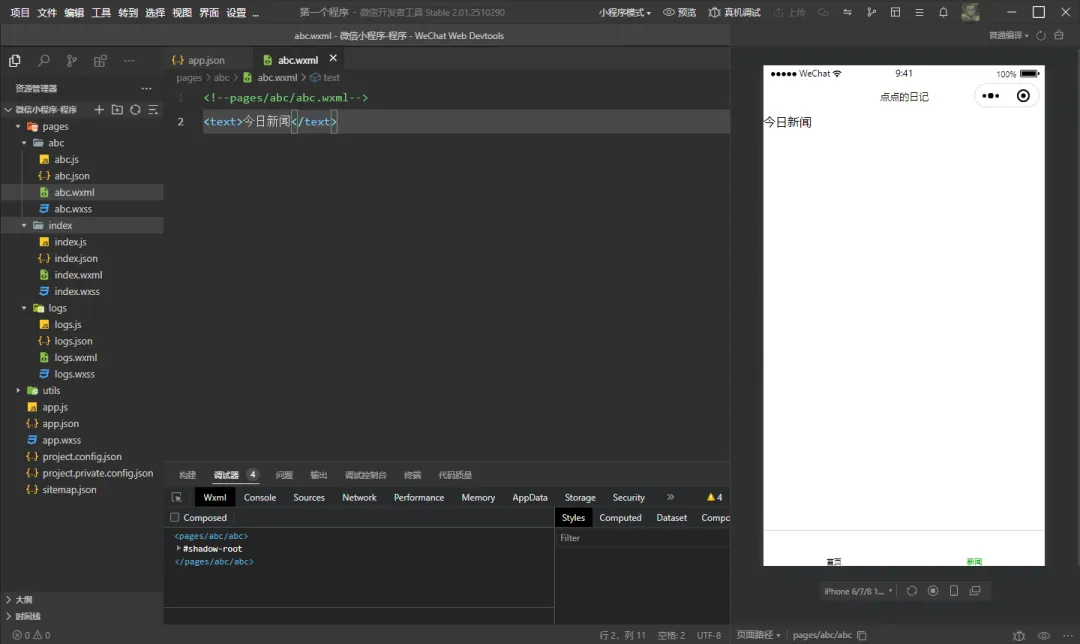Click the 真机调试 real device debug button
This screenshot has height=644, width=1080.
[x=734, y=12]
